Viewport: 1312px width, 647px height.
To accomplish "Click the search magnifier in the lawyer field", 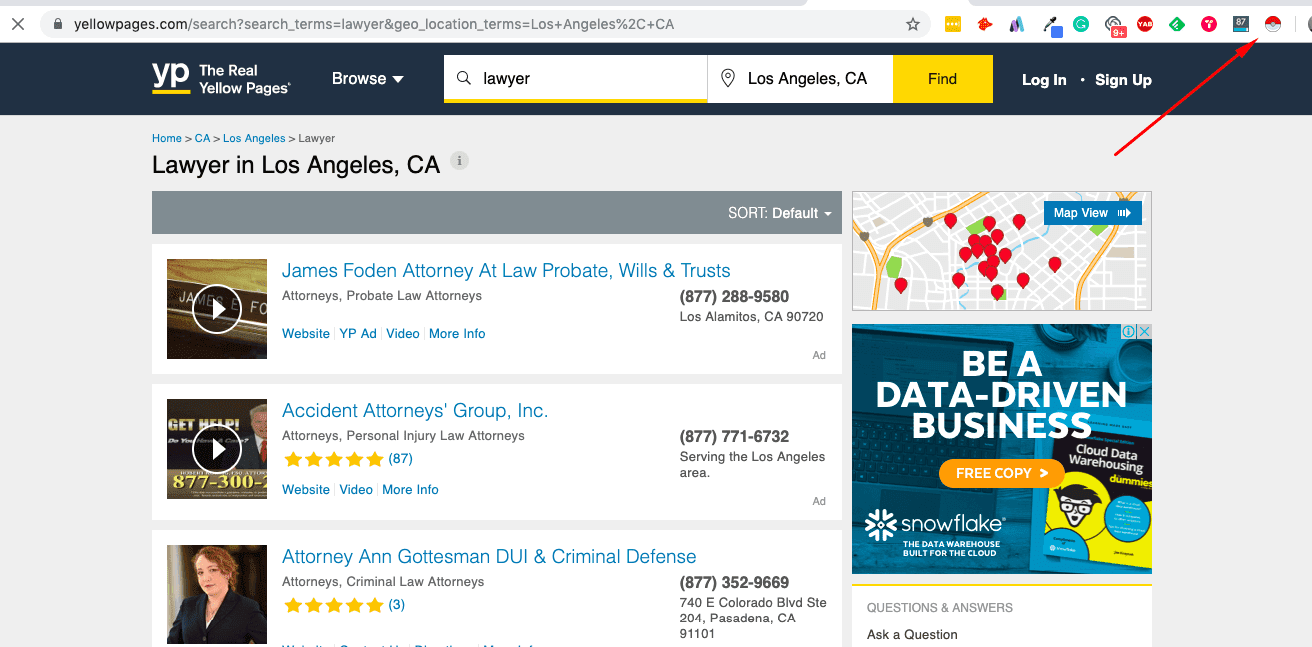I will 464,78.
